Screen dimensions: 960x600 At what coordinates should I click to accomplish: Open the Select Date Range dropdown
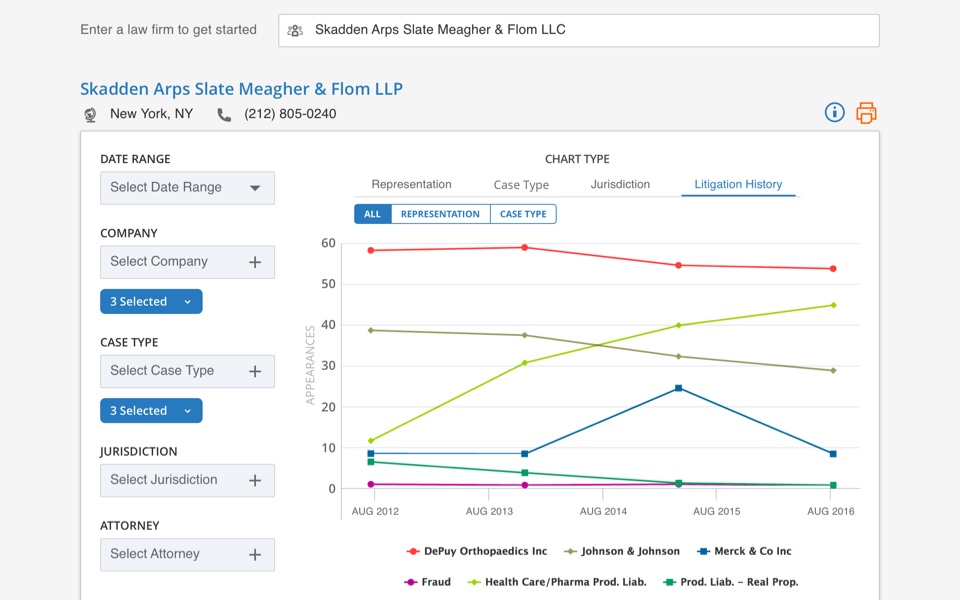pos(187,188)
